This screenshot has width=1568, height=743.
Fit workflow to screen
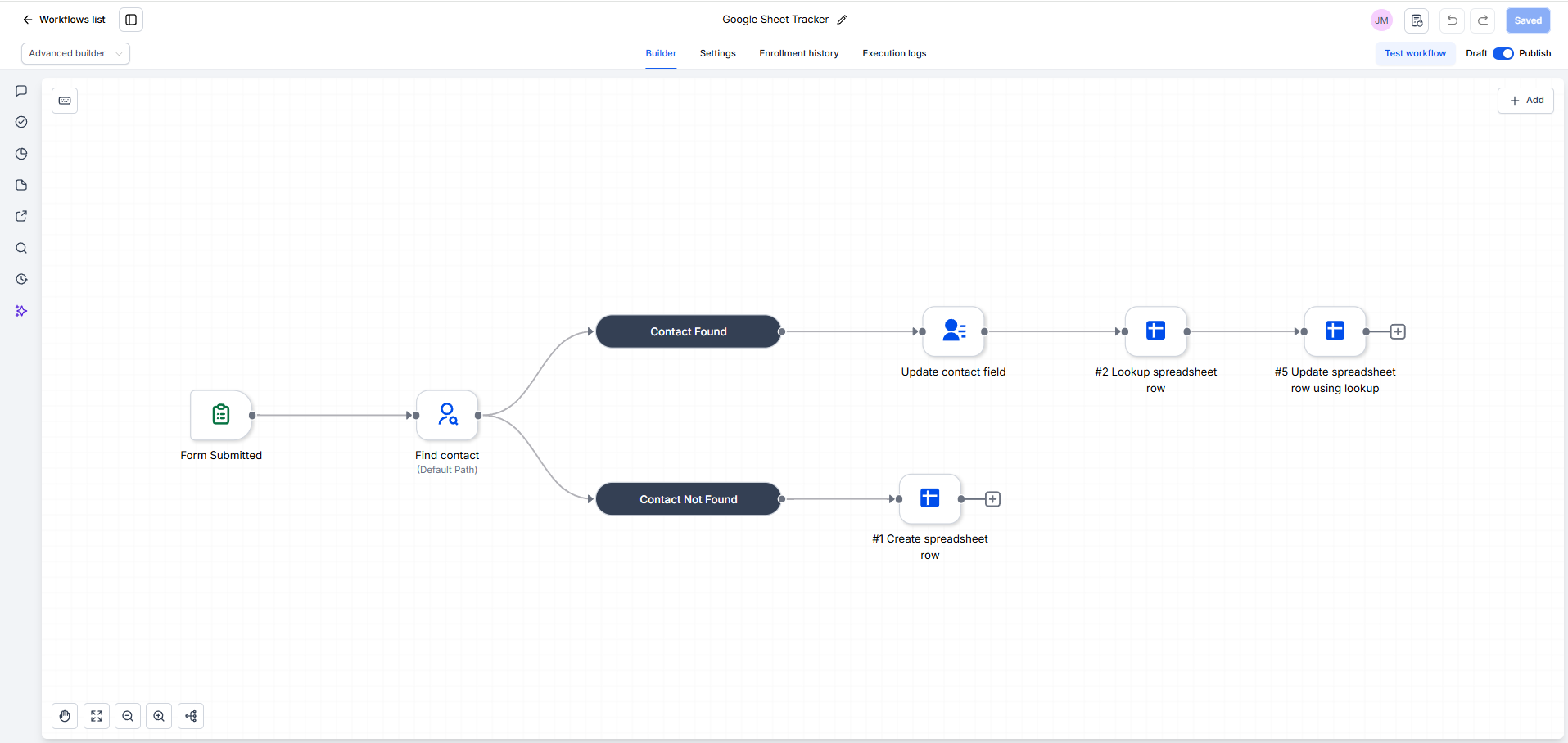click(x=97, y=716)
